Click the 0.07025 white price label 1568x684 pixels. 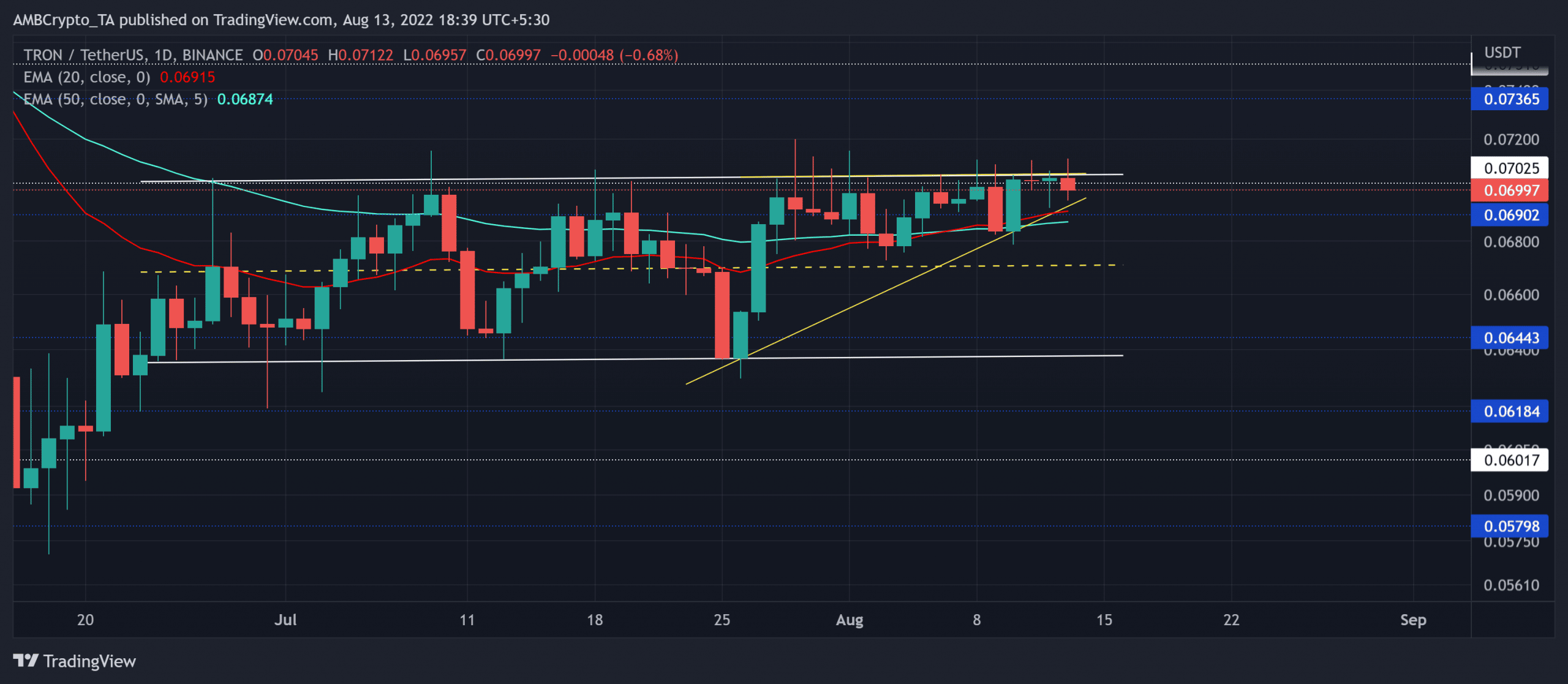point(1510,168)
